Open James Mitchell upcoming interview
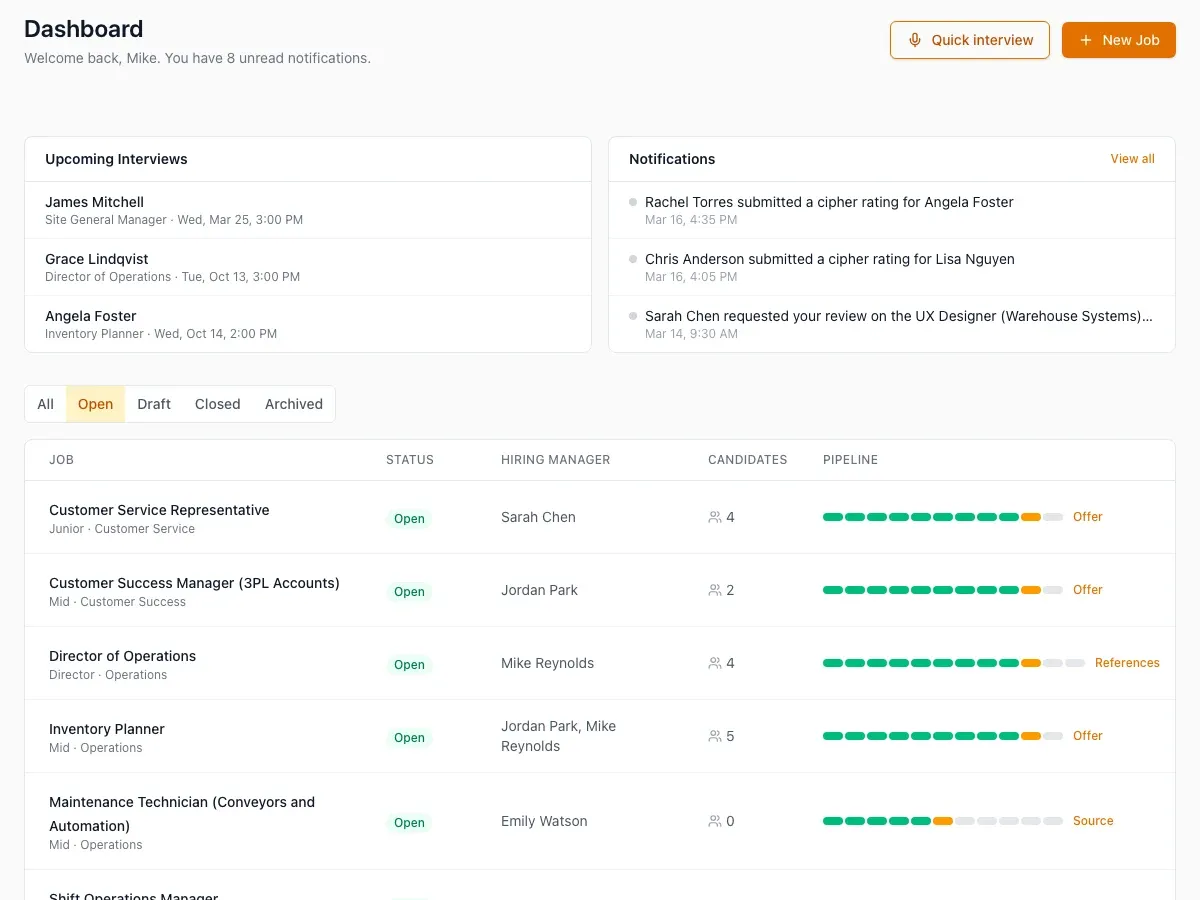Viewport: 1200px width, 900px height. click(308, 210)
